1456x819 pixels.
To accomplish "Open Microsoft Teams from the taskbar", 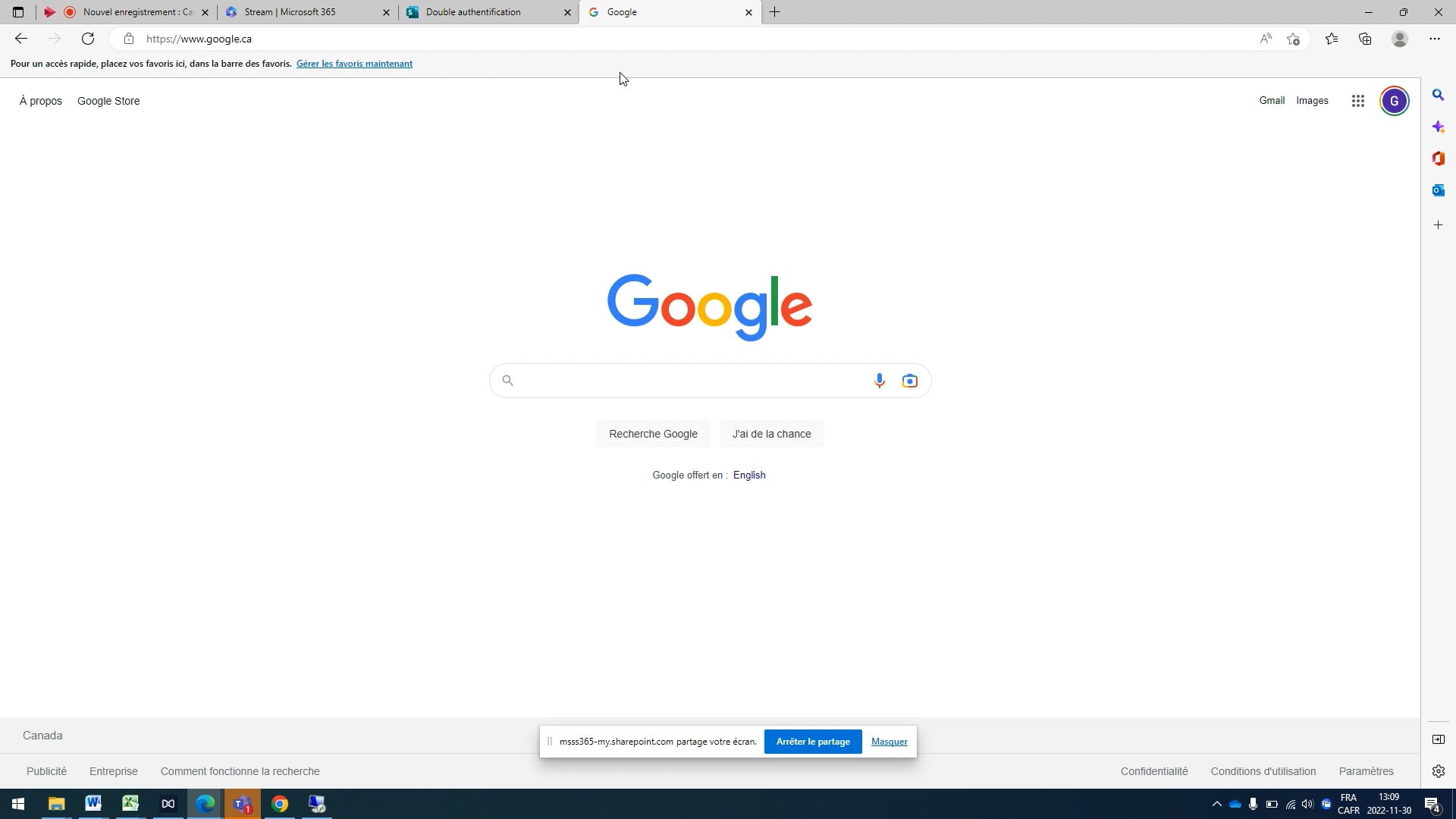I will point(242,804).
